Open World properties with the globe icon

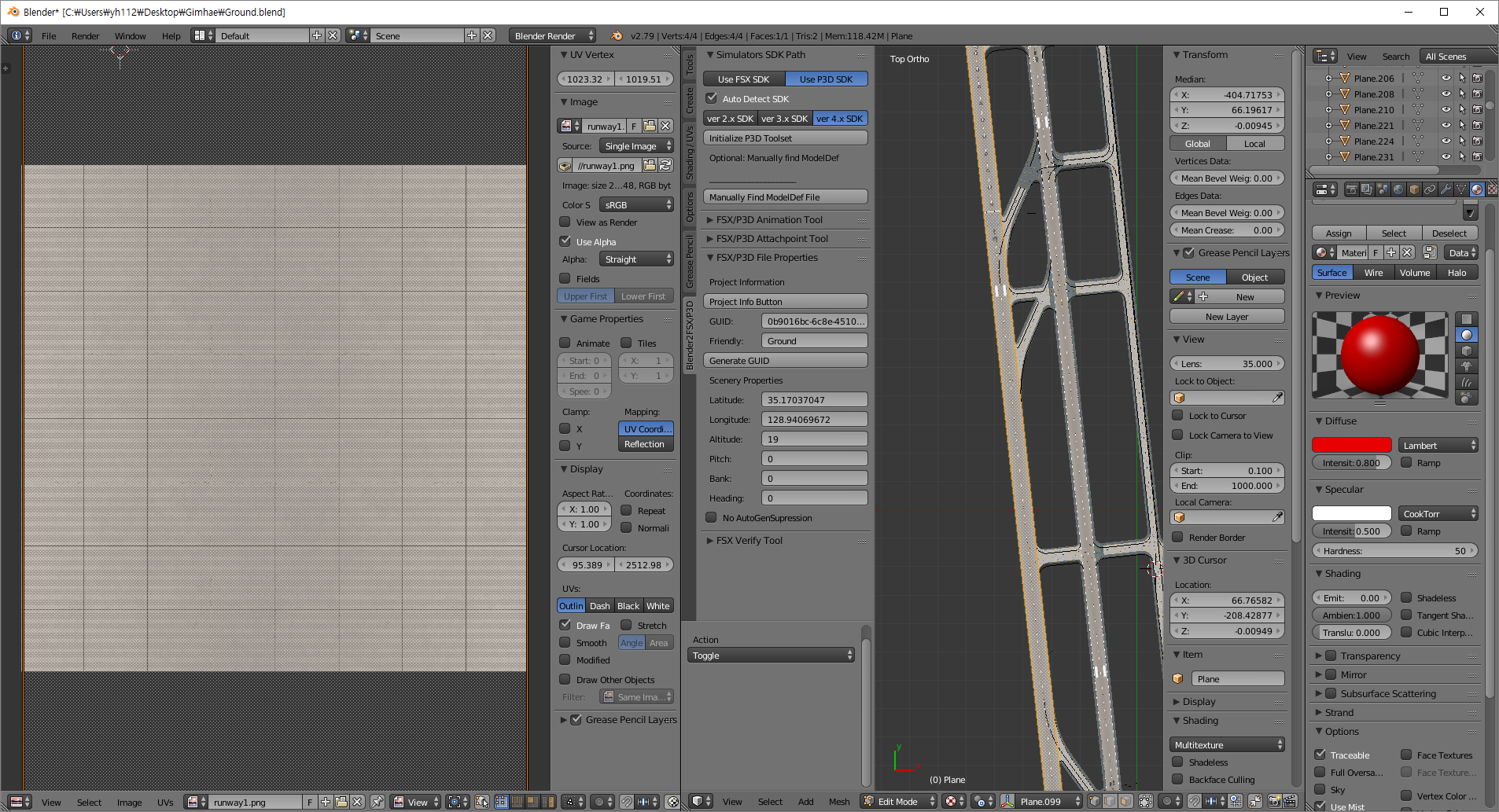pyautogui.click(x=1398, y=191)
